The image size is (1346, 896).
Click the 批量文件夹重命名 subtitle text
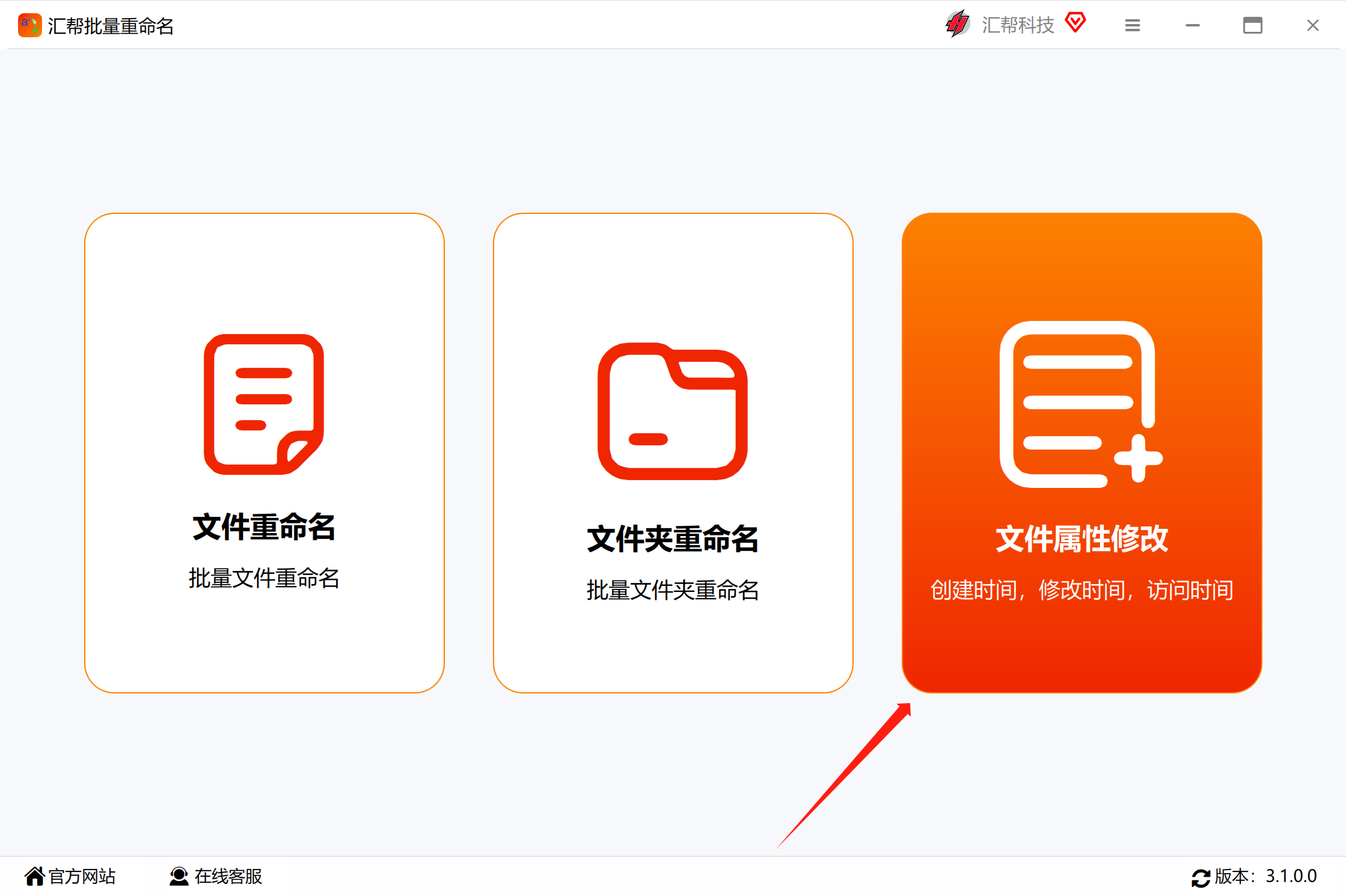[673, 590]
